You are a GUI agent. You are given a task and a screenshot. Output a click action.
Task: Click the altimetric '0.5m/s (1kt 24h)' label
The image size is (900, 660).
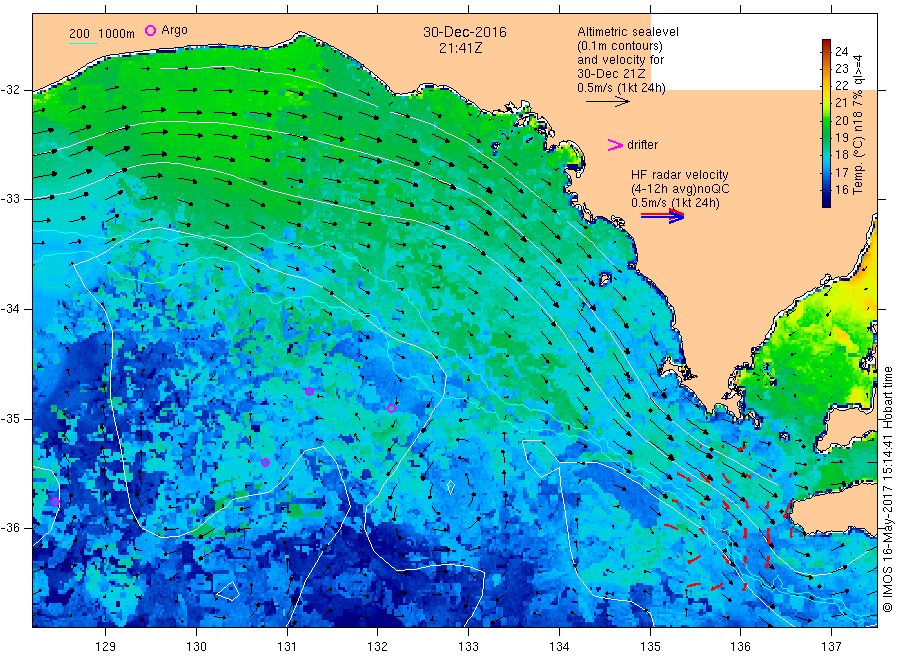tap(621, 88)
